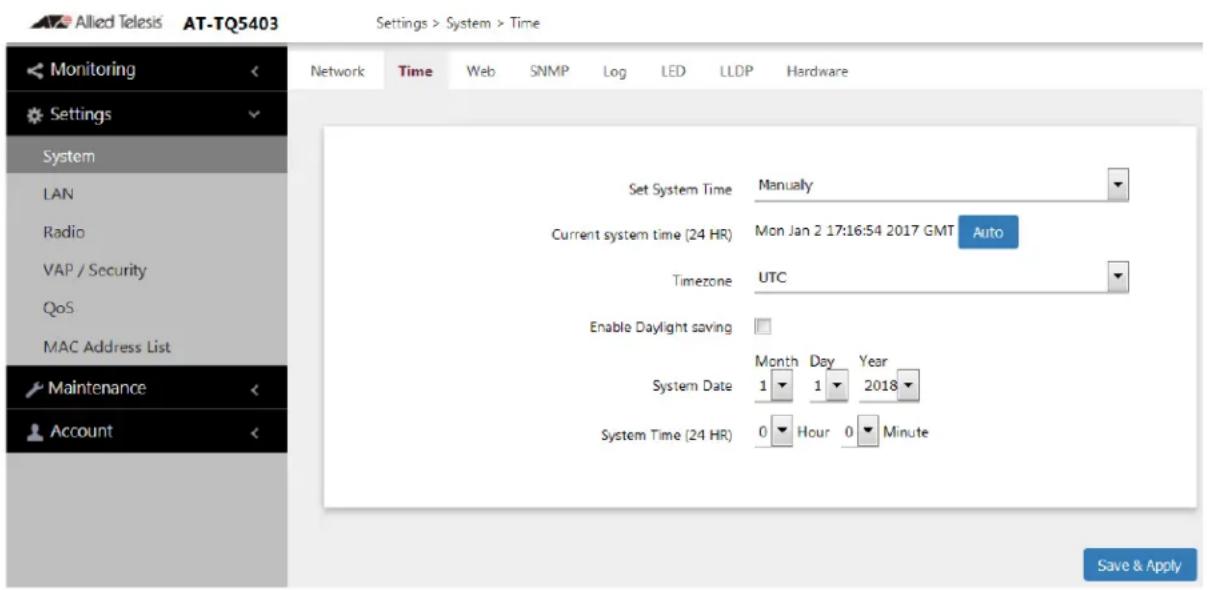Click the Current system time (24 HR) label
1210x590 pixels.
point(642,235)
